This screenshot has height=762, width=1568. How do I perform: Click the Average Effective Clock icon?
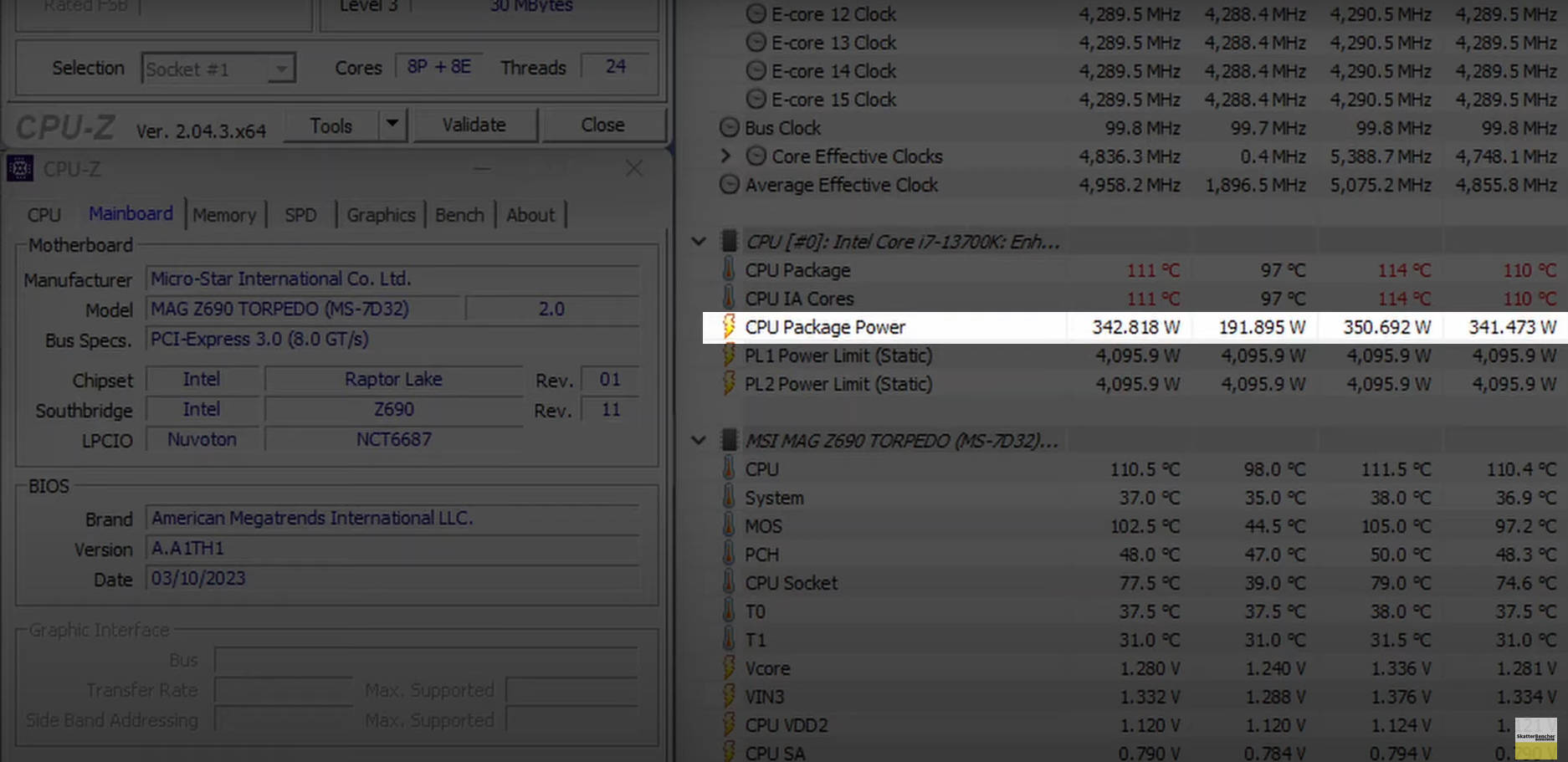coord(730,185)
